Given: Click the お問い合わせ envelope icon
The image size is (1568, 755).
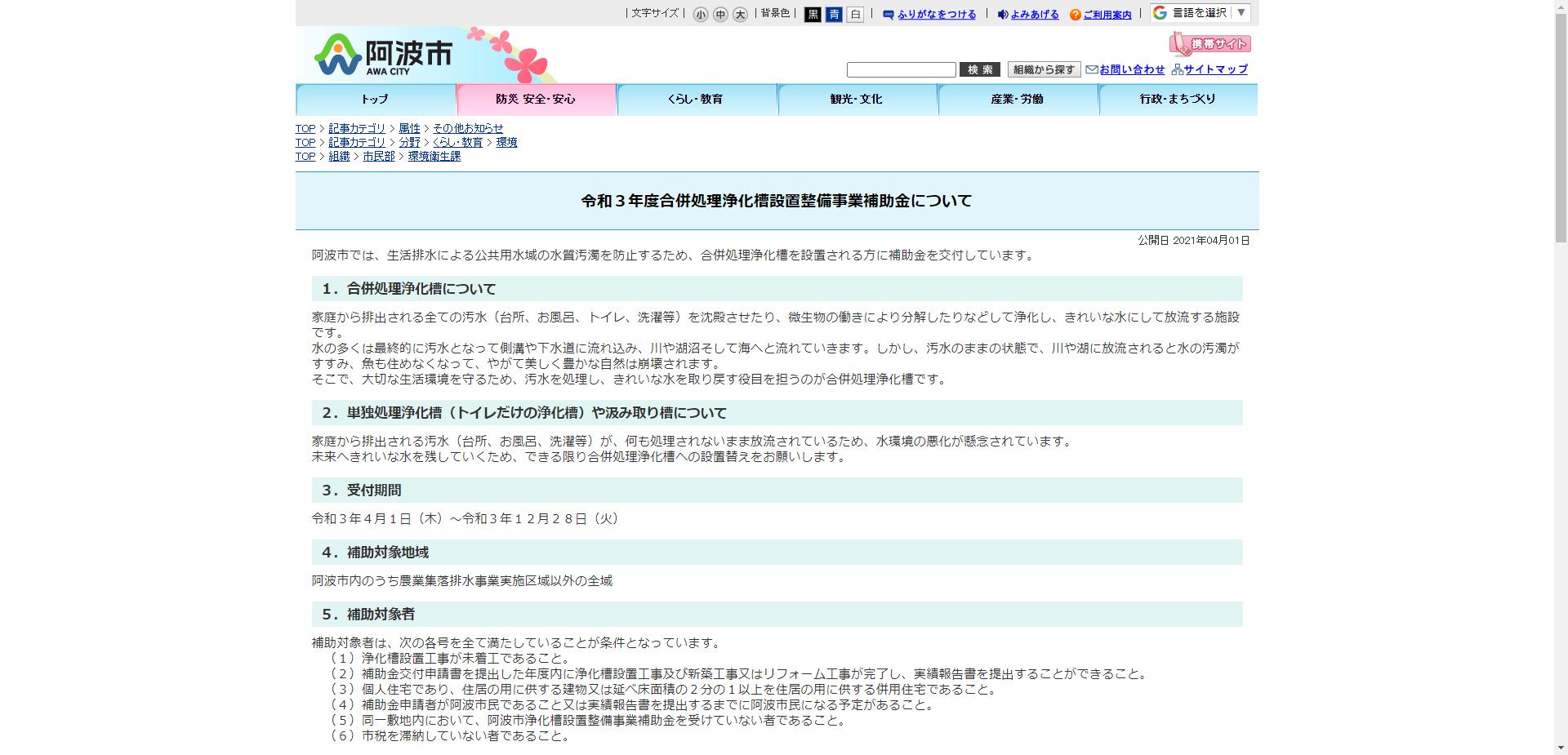Looking at the screenshot, I should click(1090, 69).
